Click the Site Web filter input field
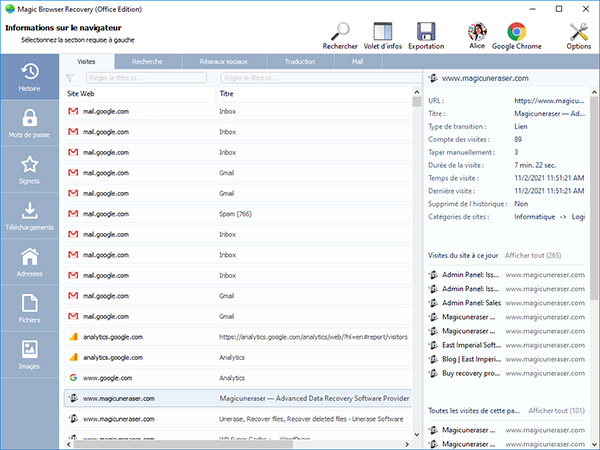This screenshot has height=450, width=600. coord(146,78)
